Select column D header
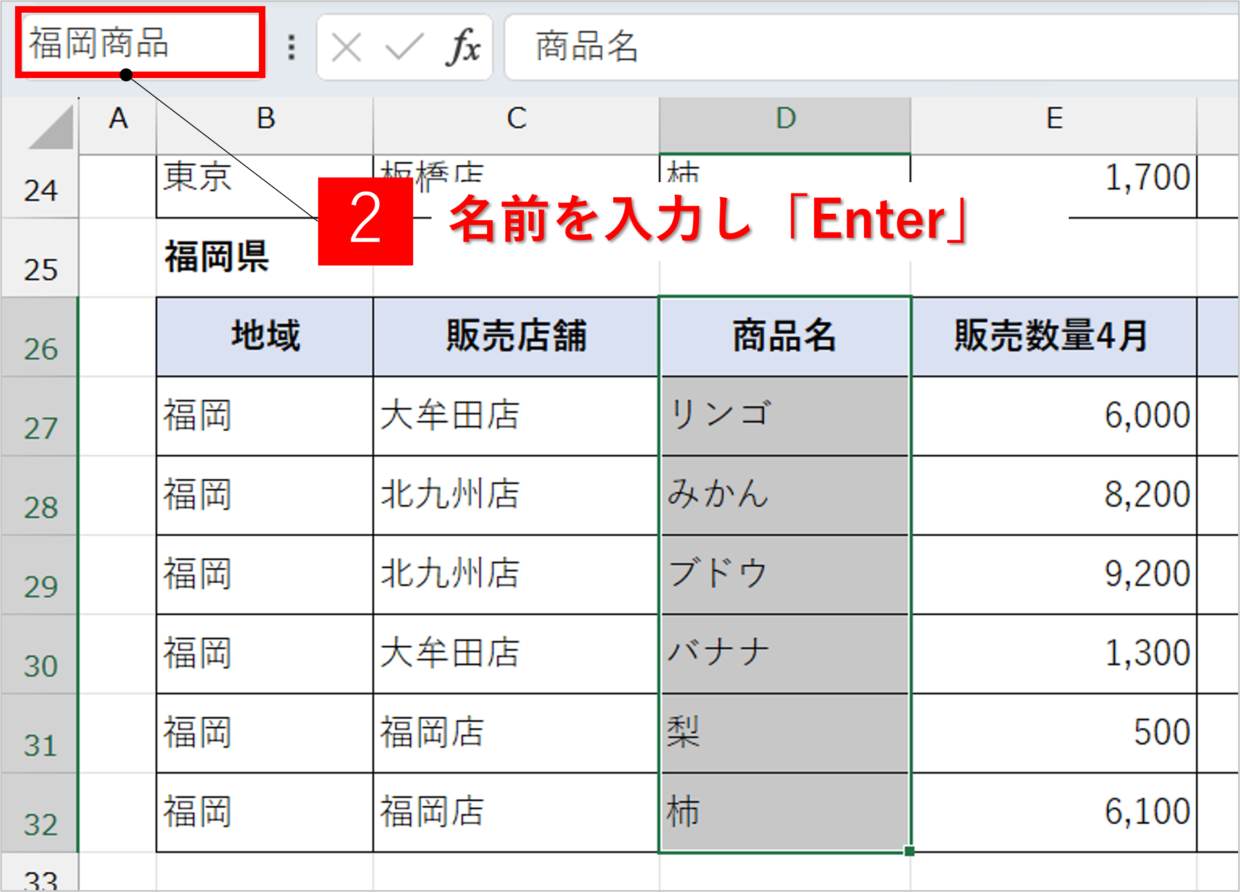Viewport: 1240px width, 892px height. (785, 119)
